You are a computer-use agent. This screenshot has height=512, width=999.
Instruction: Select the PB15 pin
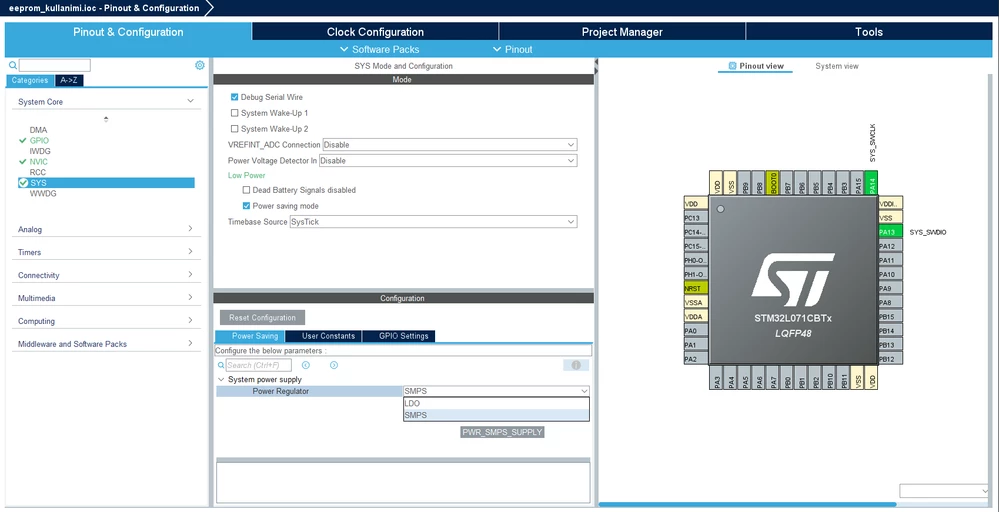(890, 316)
